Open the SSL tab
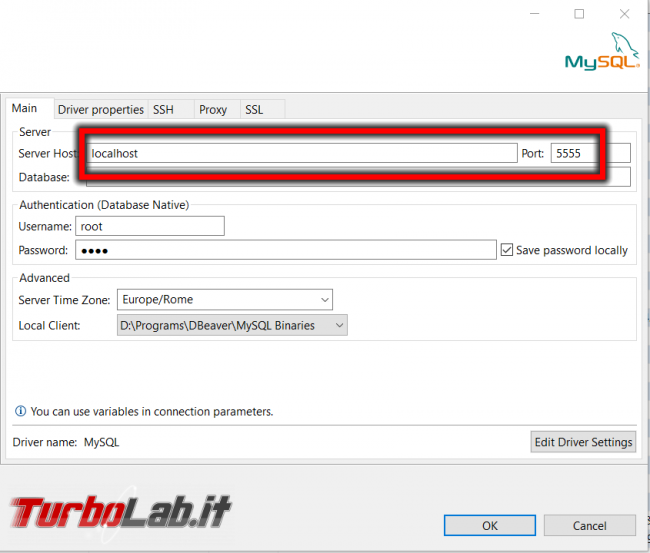Screen dimensions: 650x553 [x=262, y=110]
